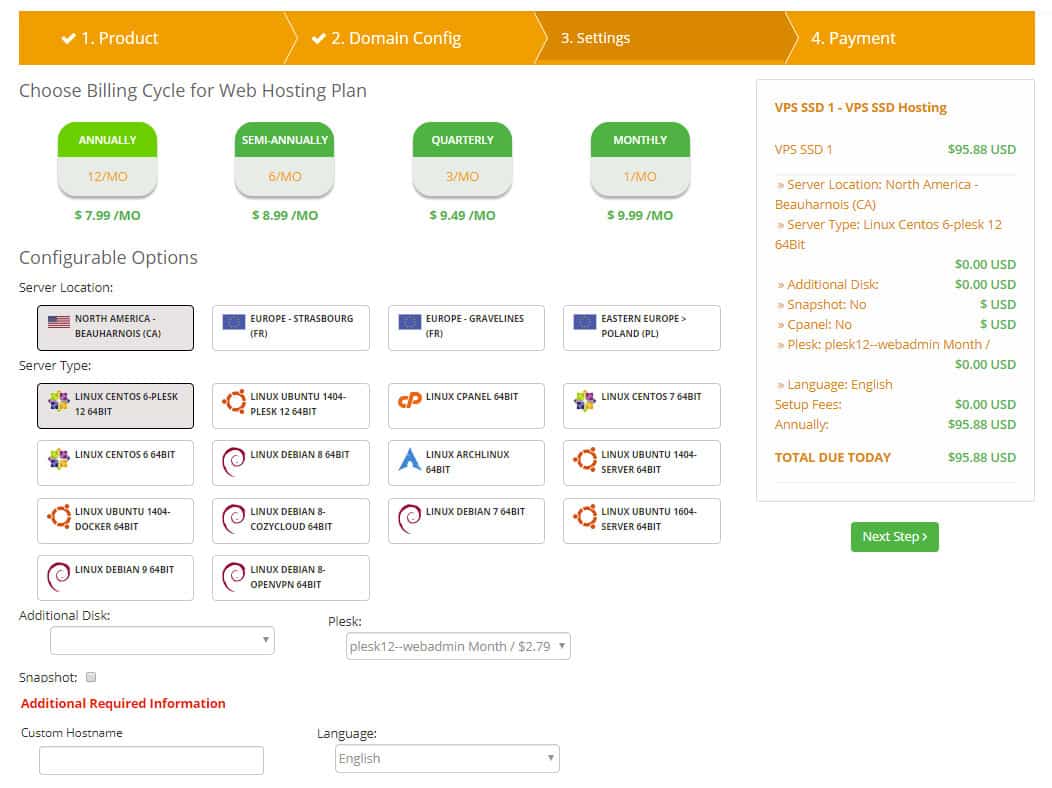The width and height of the screenshot is (1052, 788).
Task: Click the Arch Linux logo icon
Action: coord(410,459)
